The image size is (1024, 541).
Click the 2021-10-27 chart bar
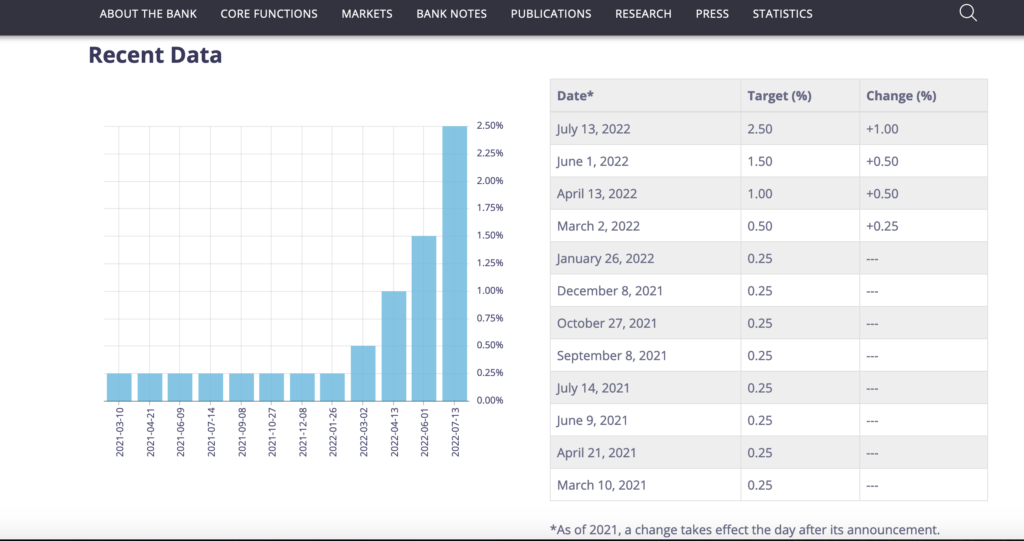(x=272, y=387)
